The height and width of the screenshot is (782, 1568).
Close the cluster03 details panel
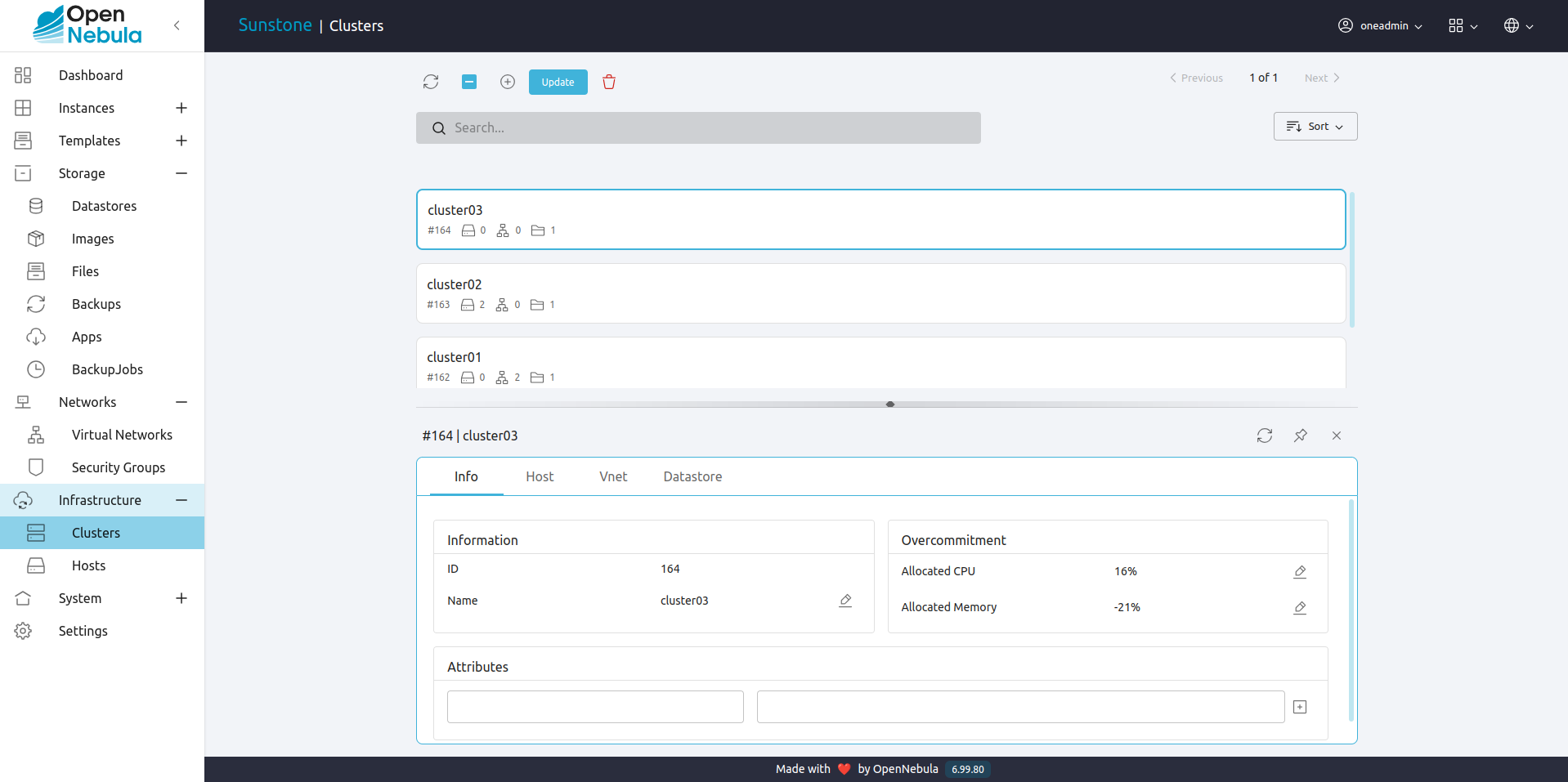pos(1337,436)
